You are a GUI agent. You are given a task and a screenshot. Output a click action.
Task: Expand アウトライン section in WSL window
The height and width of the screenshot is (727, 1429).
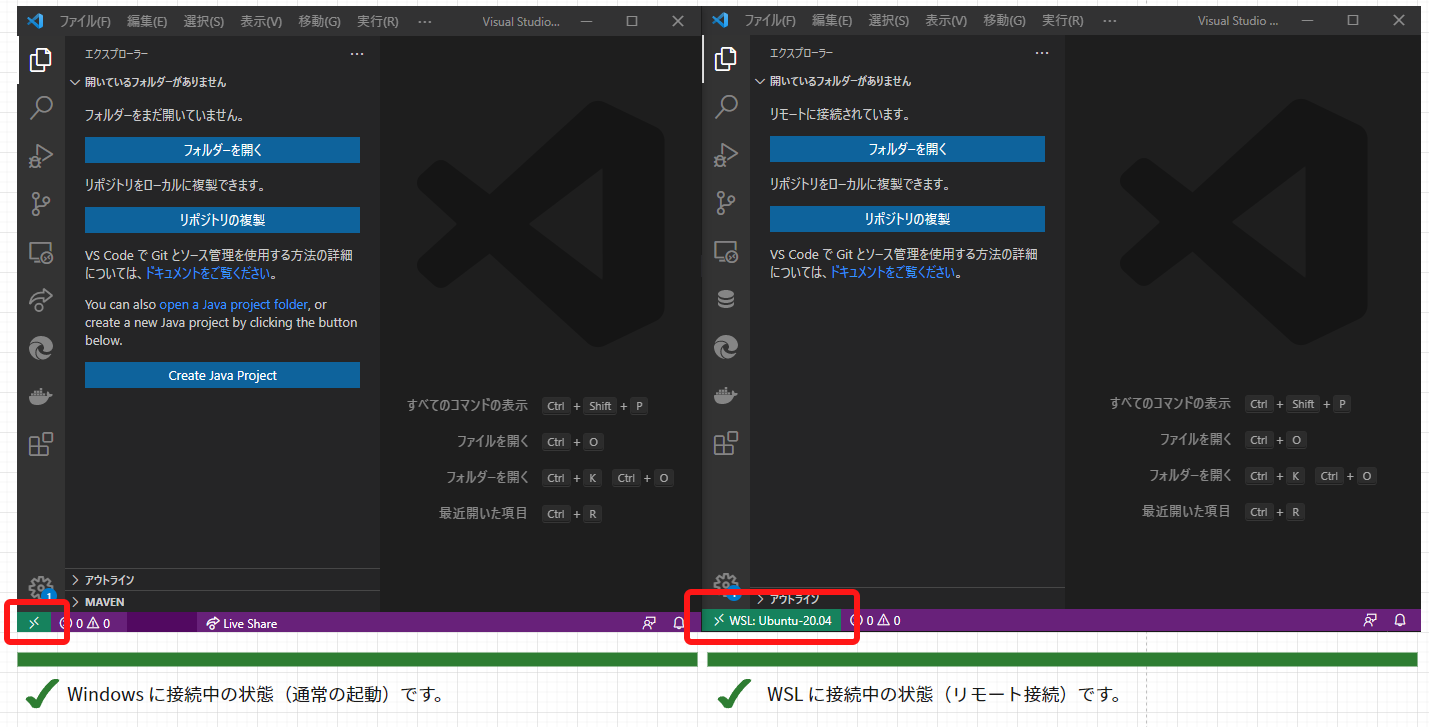pyautogui.click(x=907, y=599)
